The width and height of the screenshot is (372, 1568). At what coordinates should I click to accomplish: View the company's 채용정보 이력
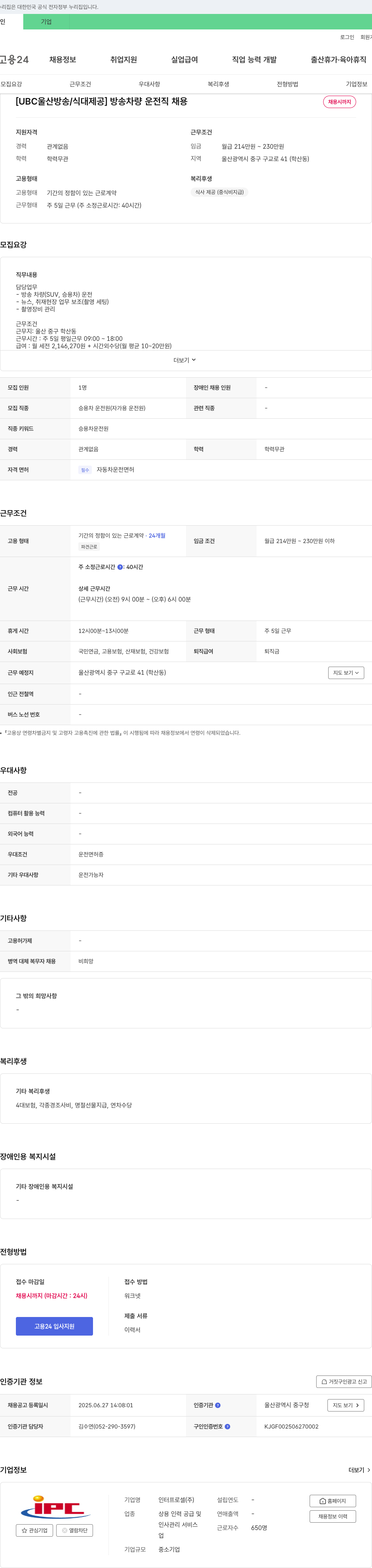click(332, 1516)
